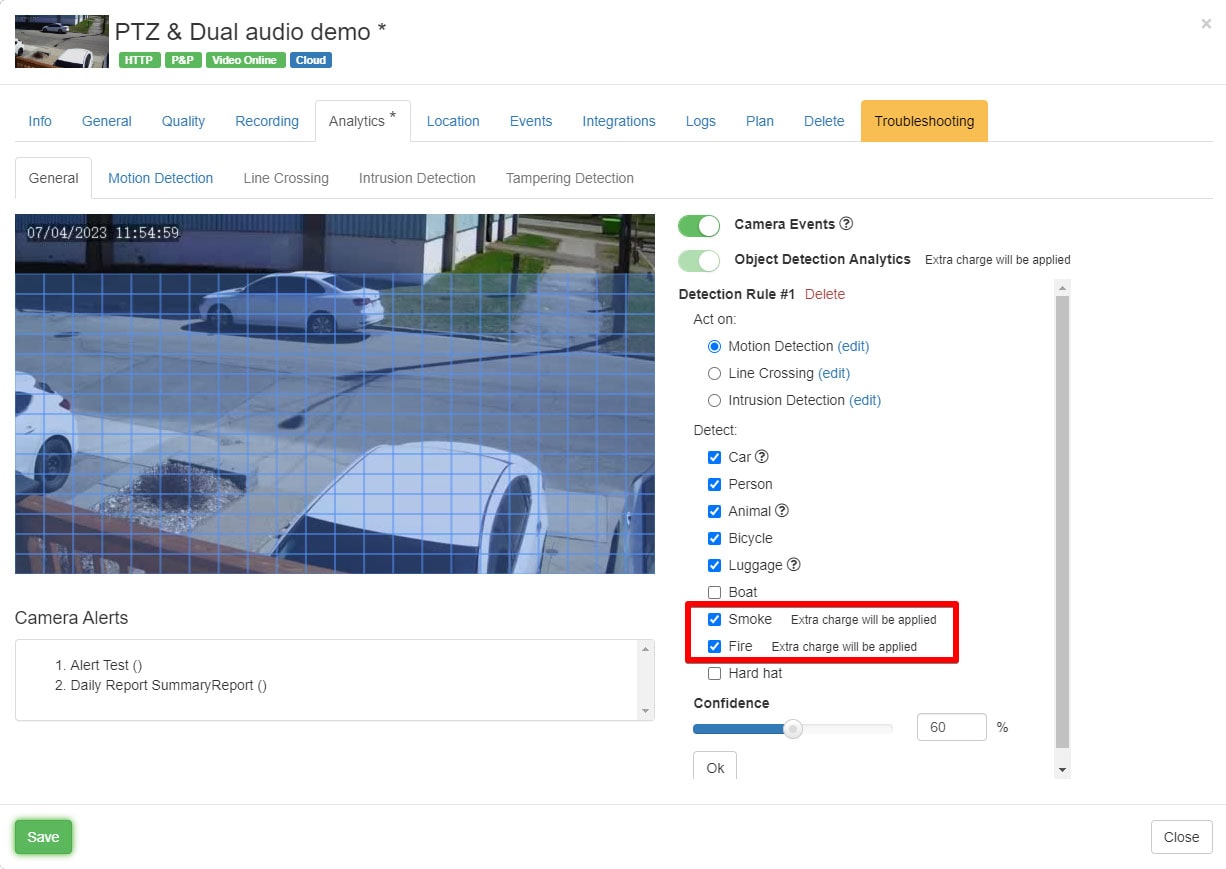
Task: Disable Object Detection Analytics switch
Action: click(x=699, y=260)
